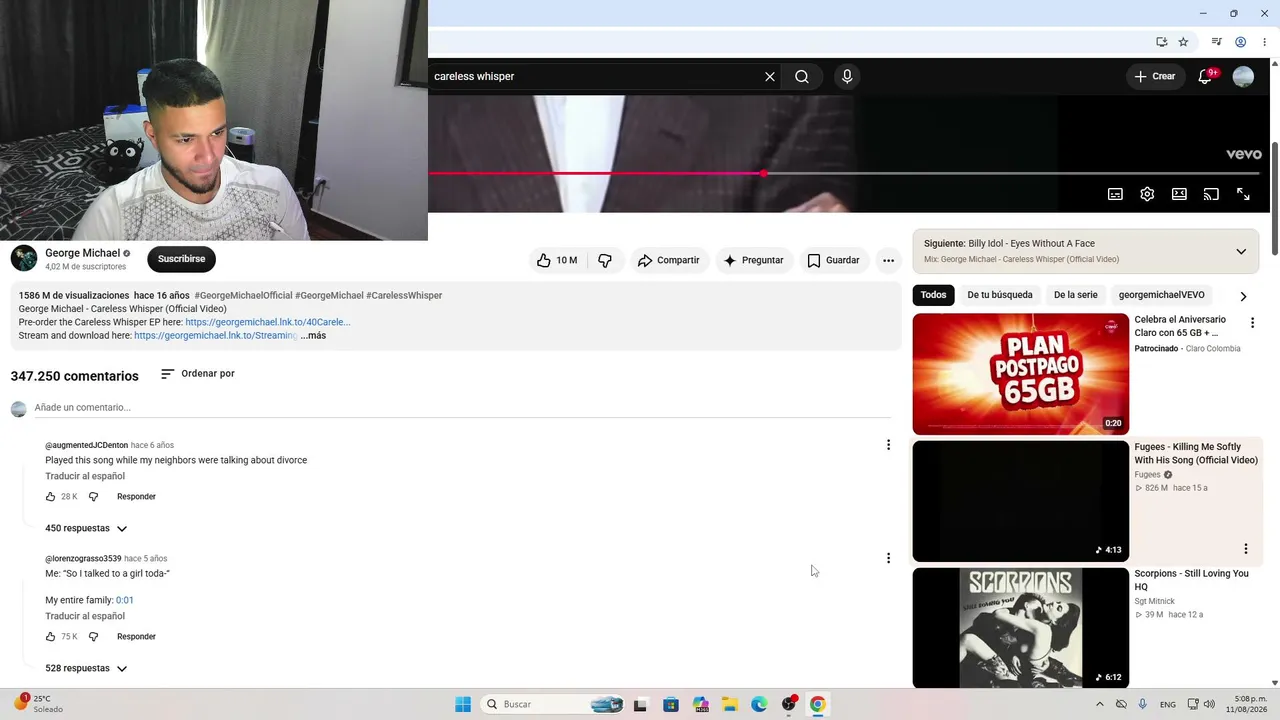Open Microsoft Edge from the taskbar
Viewport: 1280px width, 720px height.
pyautogui.click(x=759, y=704)
